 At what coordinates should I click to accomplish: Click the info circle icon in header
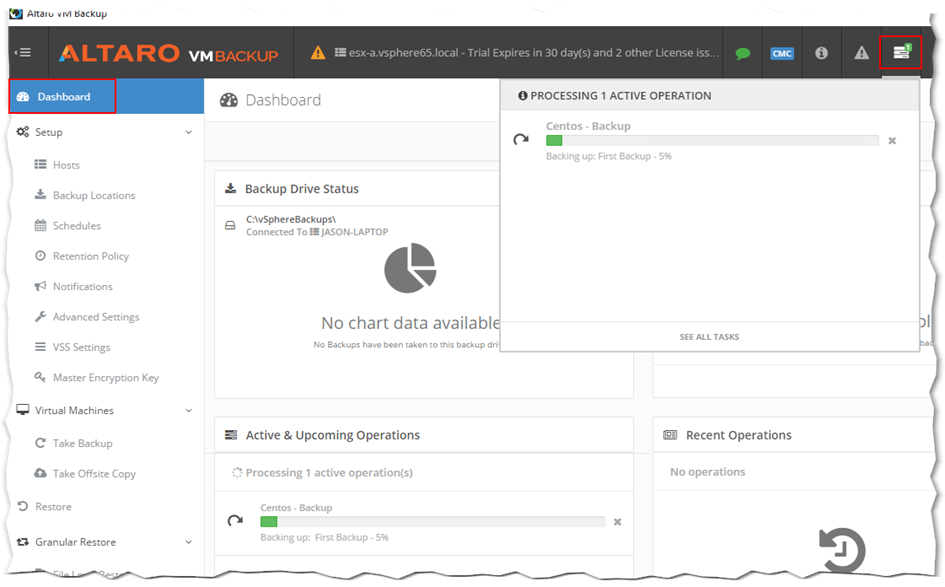tap(821, 53)
